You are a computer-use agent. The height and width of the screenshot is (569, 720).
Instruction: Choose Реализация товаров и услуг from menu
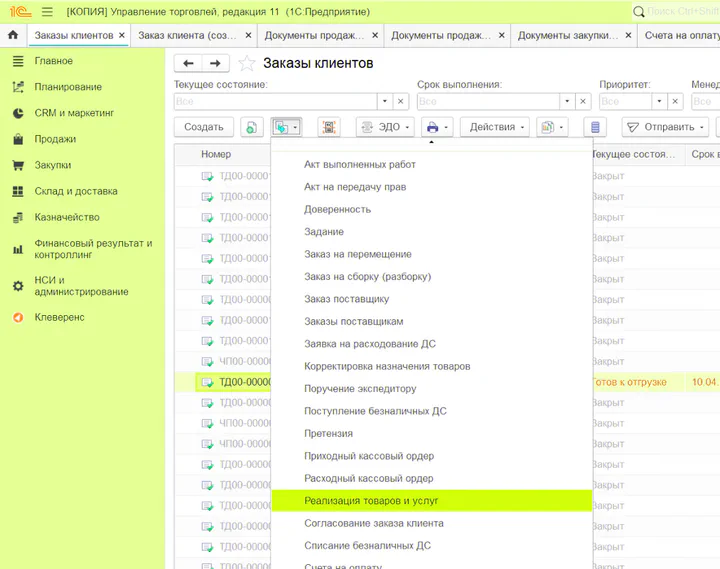click(371, 500)
